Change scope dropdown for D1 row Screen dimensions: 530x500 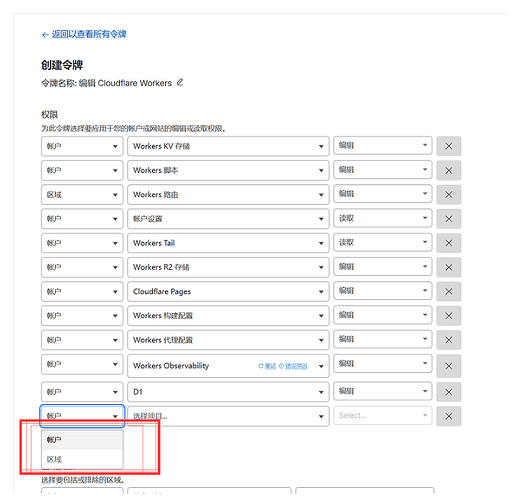coord(82,392)
